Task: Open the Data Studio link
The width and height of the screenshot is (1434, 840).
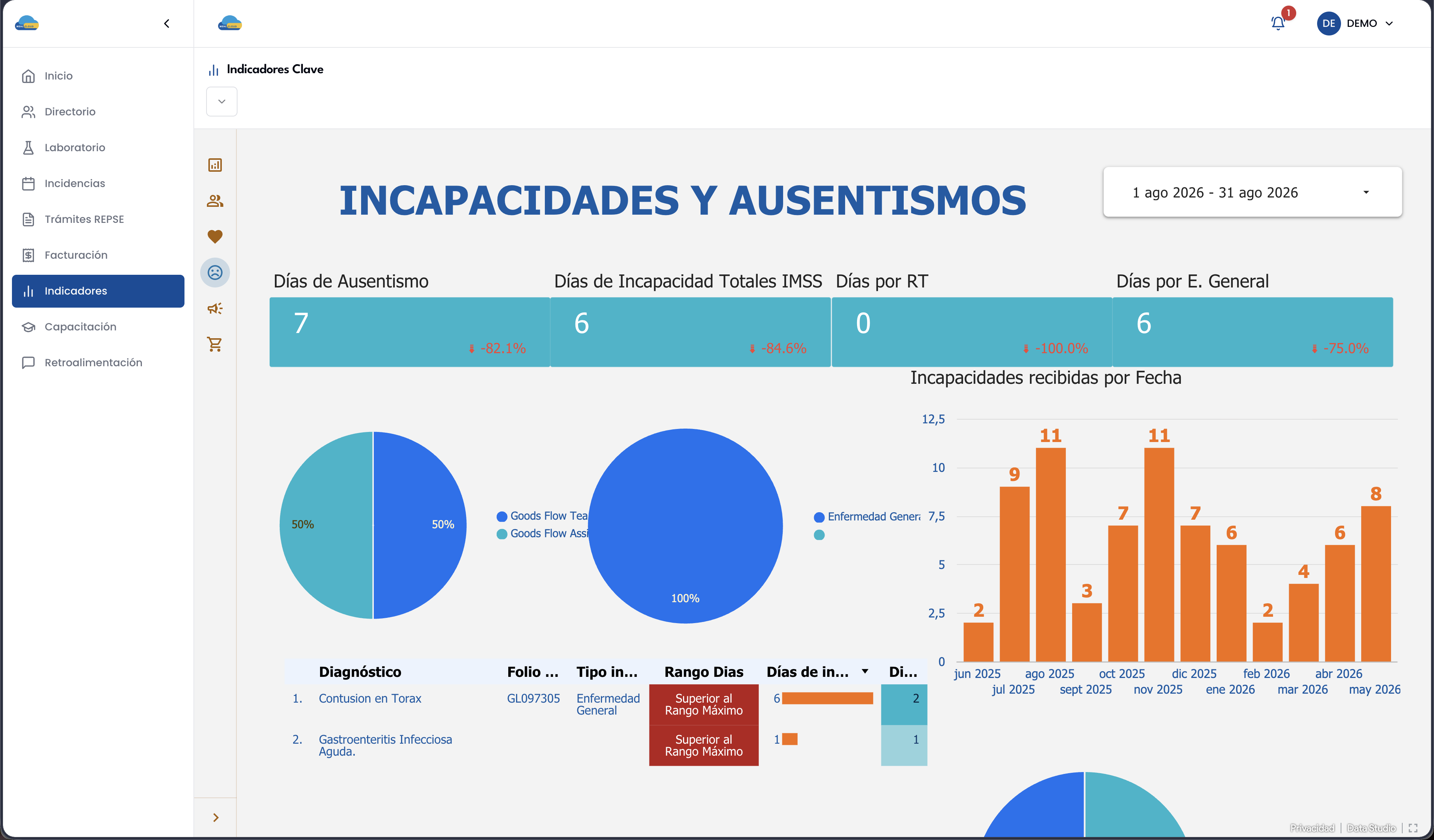Action: [1371, 828]
